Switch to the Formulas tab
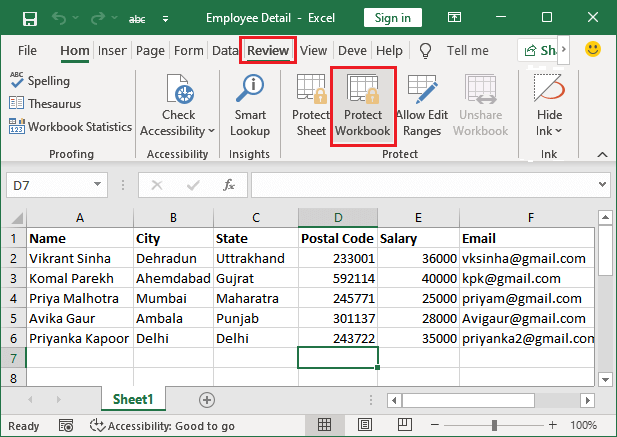Viewport: 617px width, 437px height. tap(188, 51)
